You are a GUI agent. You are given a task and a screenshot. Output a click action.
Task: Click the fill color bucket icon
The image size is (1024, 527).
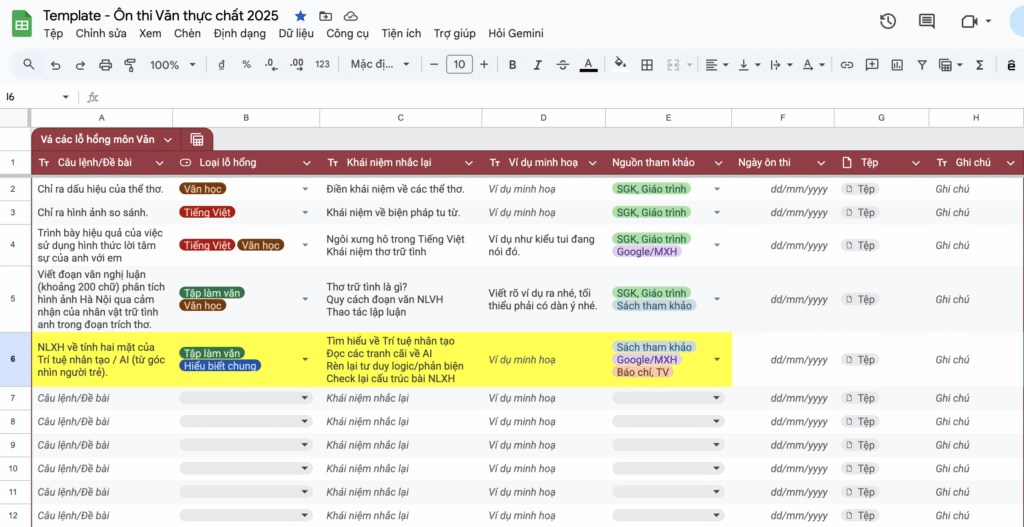click(x=620, y=65)
